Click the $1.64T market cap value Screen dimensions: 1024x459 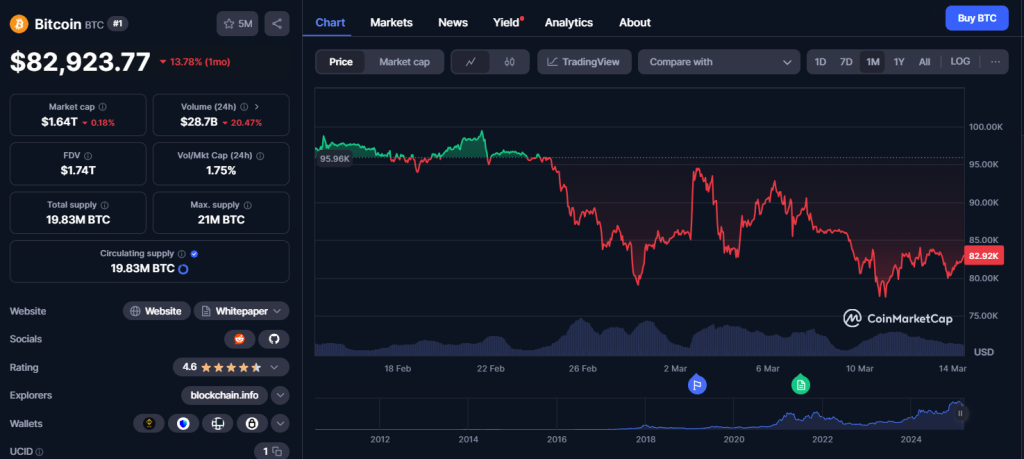tap(59, 122)
